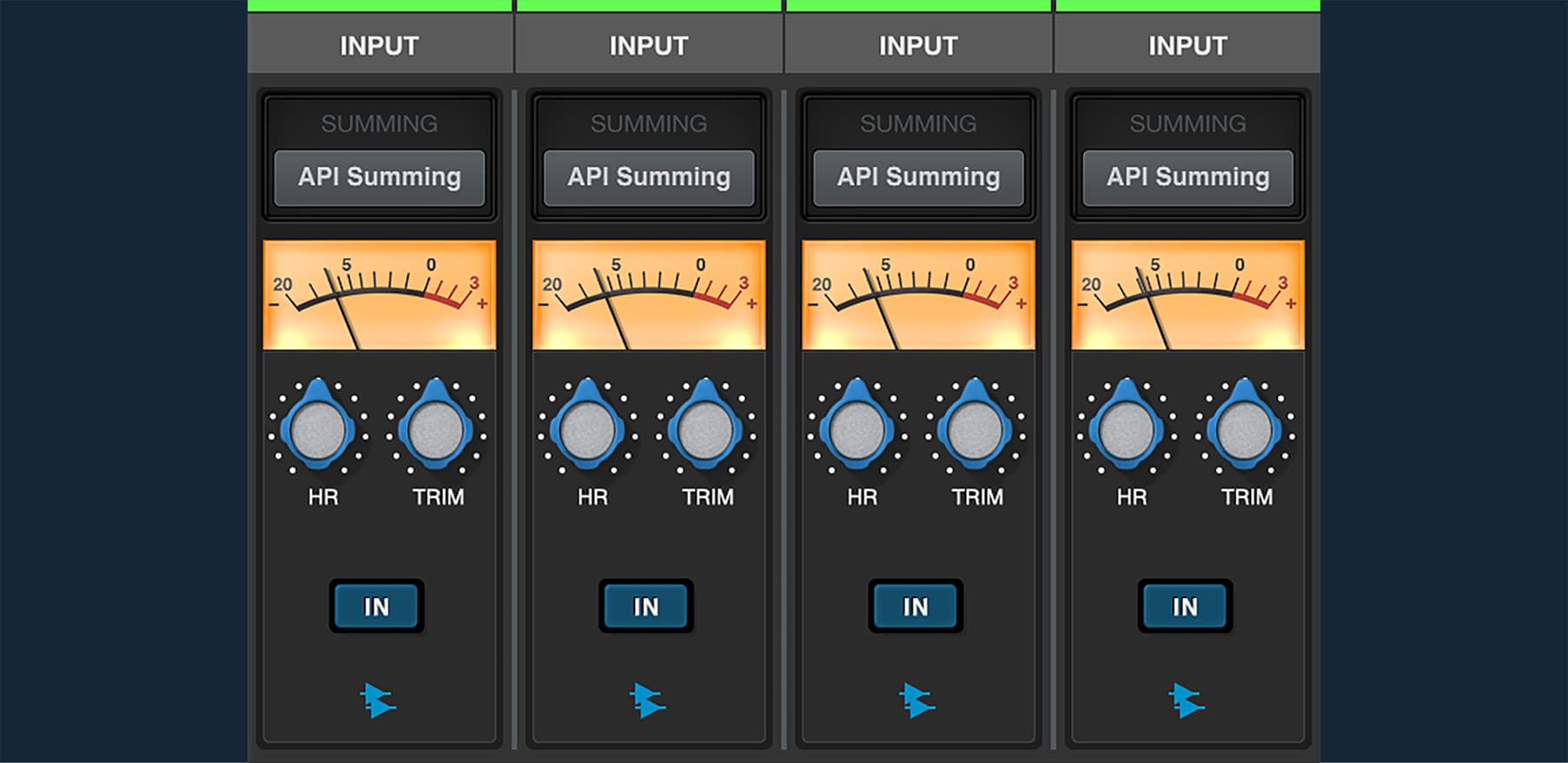Click the TRIM knob on the fourth channel
The image size is (1568, 763).
(1244, 430)
